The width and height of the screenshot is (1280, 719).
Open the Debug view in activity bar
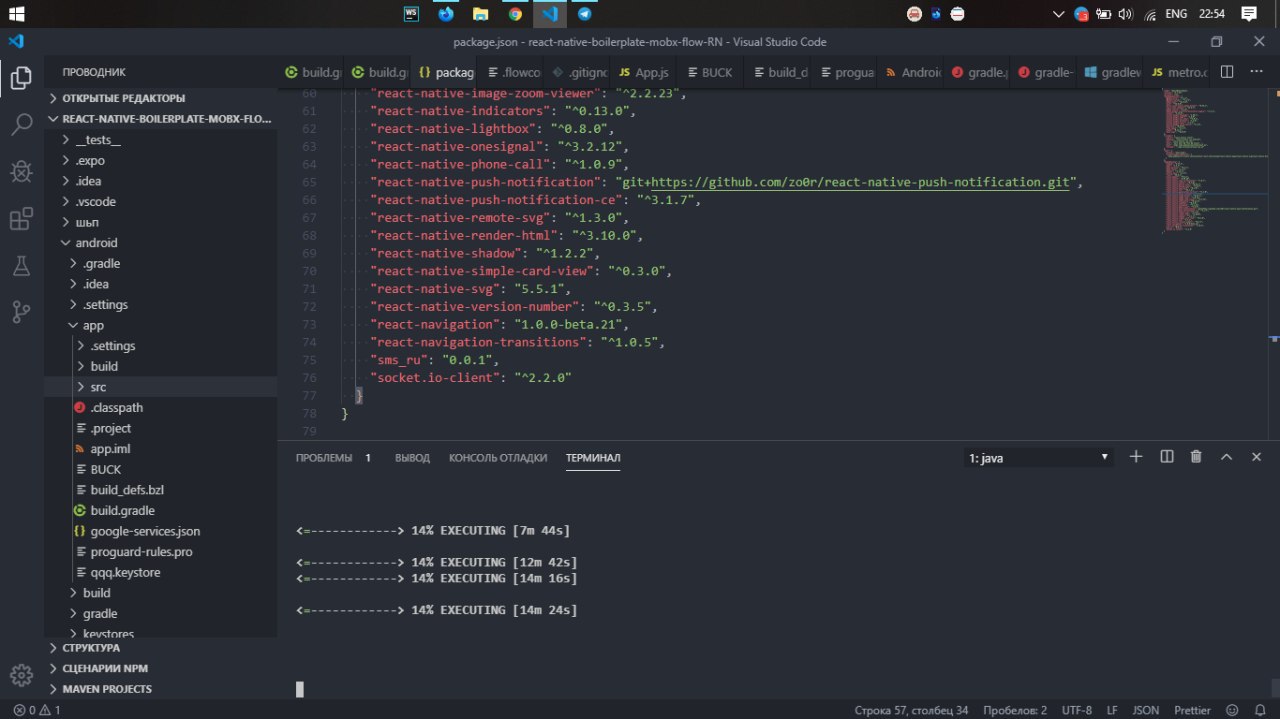20,171
